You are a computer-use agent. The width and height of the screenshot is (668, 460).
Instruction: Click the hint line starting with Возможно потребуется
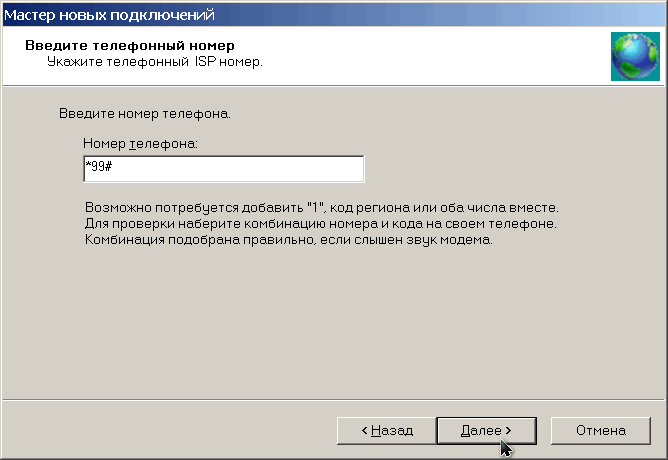[322, 207]
